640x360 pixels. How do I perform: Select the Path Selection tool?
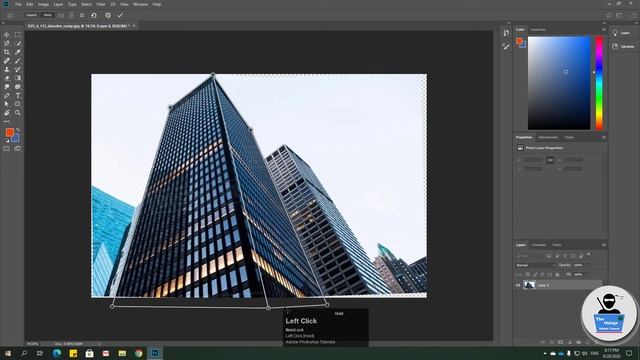point(7,104)
